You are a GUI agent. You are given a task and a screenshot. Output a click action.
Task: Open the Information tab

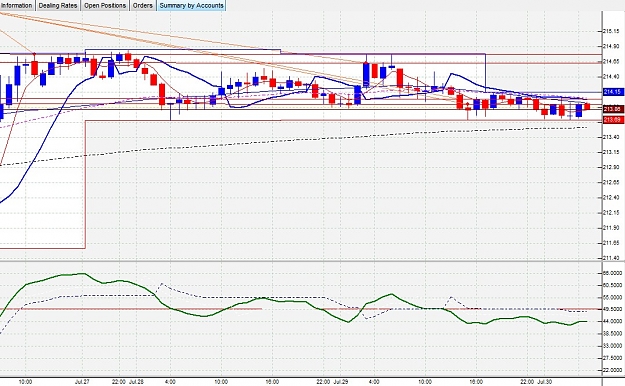tap(16, 6)
